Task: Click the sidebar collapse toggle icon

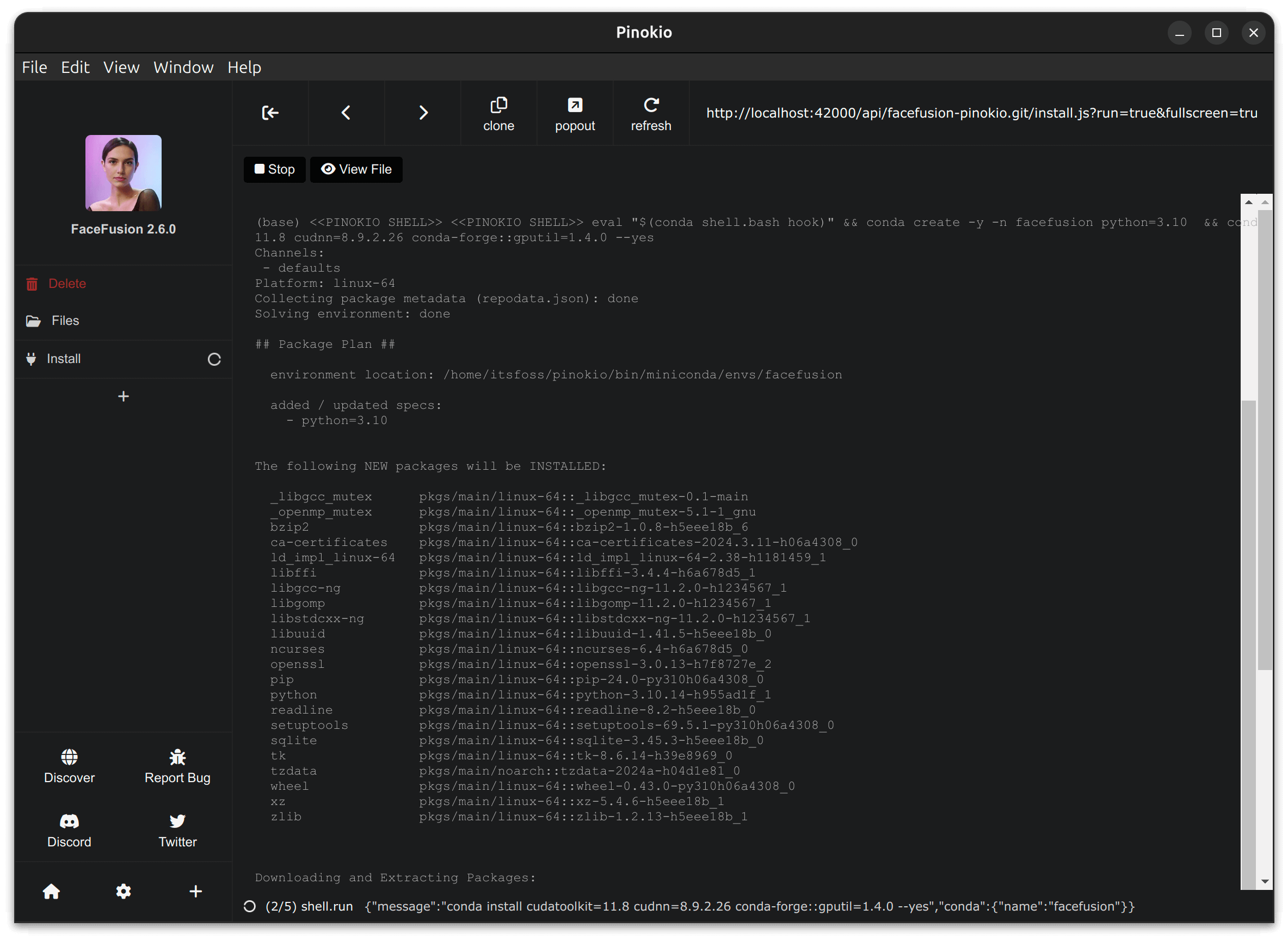Action: (x=268, y=112)
